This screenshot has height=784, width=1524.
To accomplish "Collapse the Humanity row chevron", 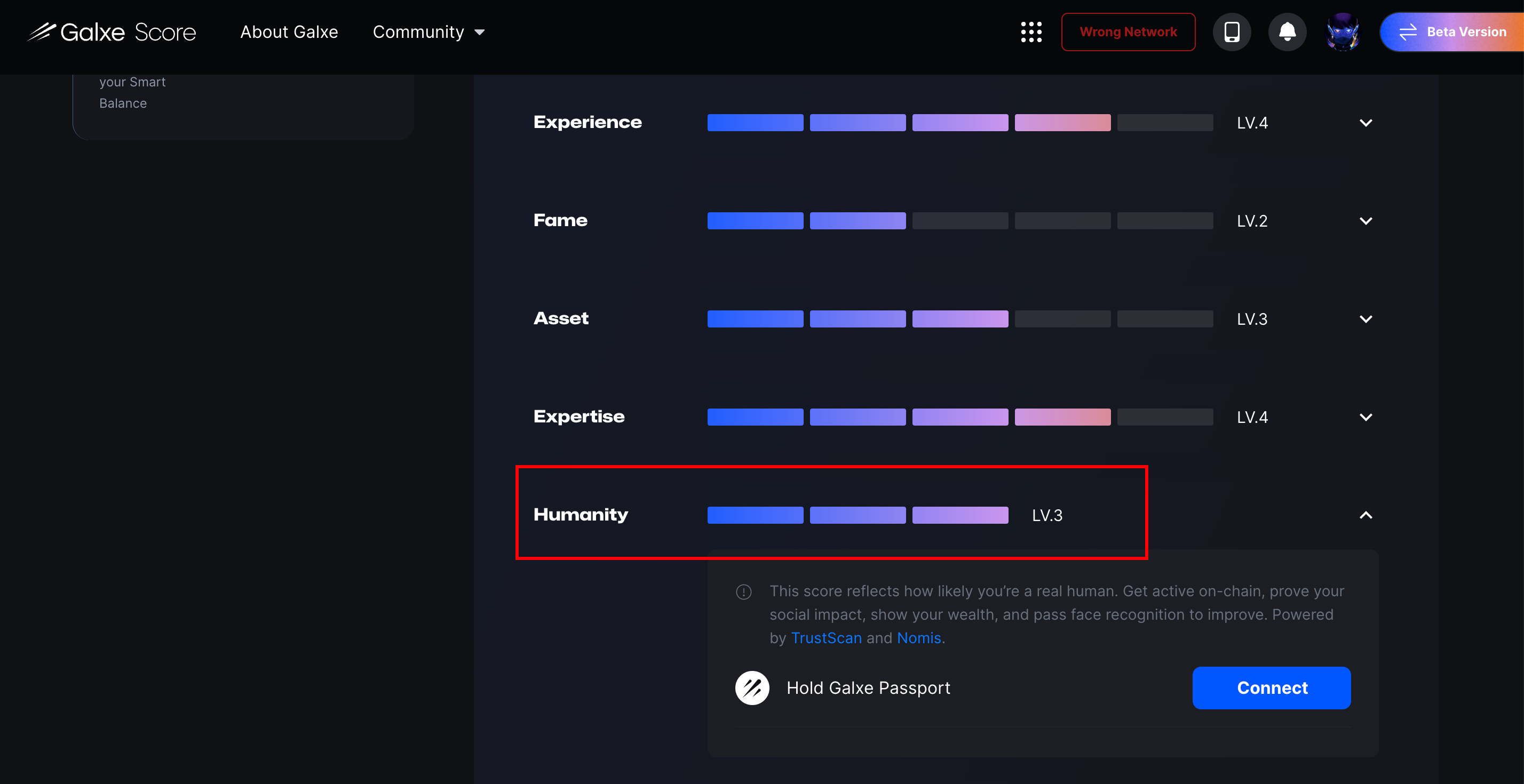I will [1366, 516].
